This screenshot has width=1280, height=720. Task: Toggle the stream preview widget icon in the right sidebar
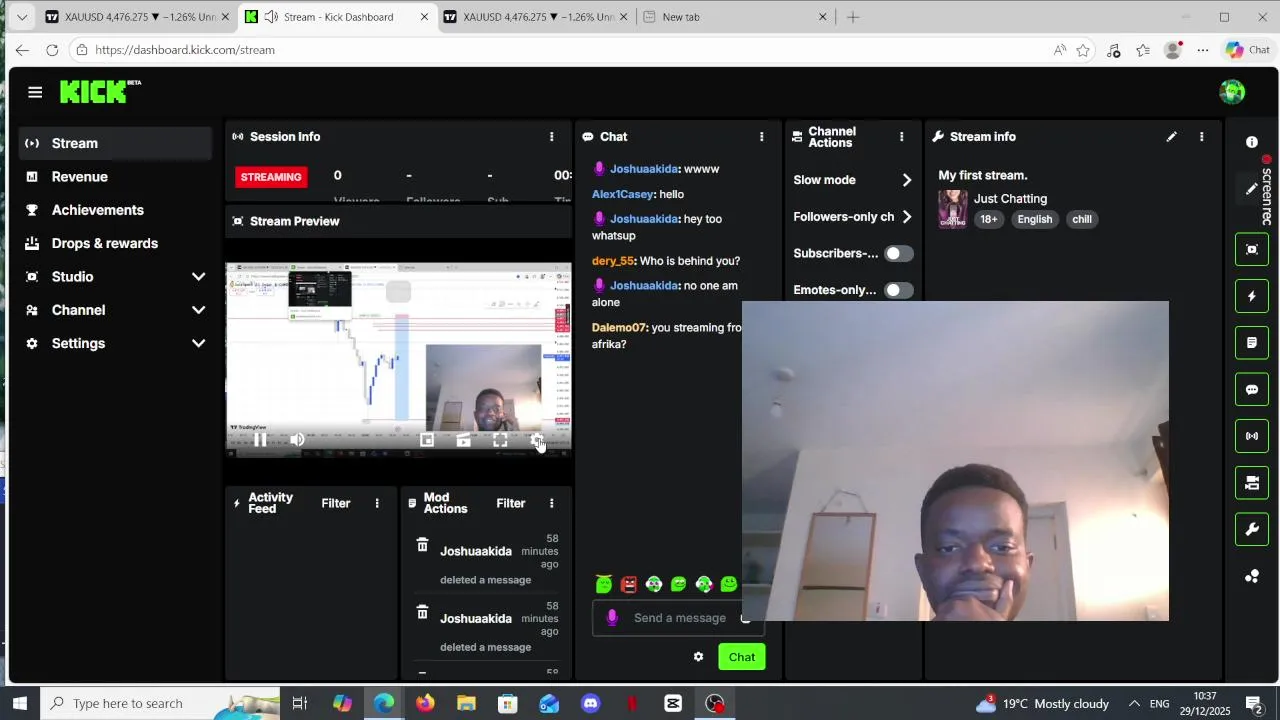click(x=1252, y=249)
